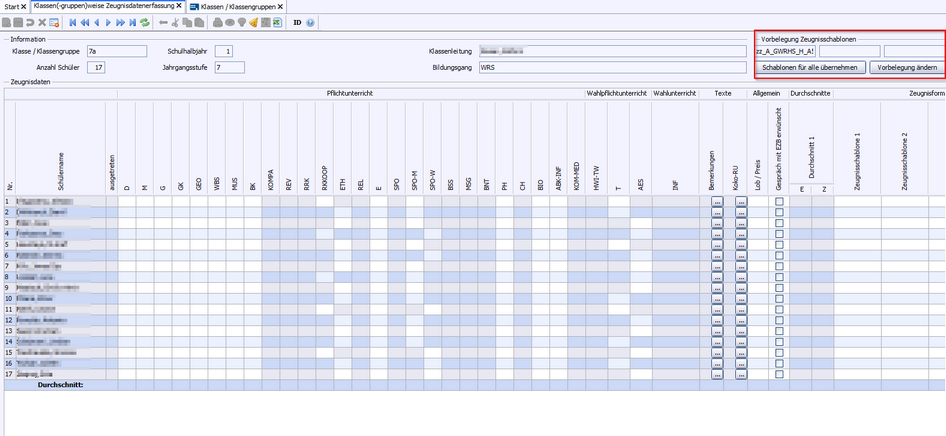Check 'Gespräch mit EZB erwünscht' for student 1
This screenshot has width=946, height=436.
coord(779,201)
